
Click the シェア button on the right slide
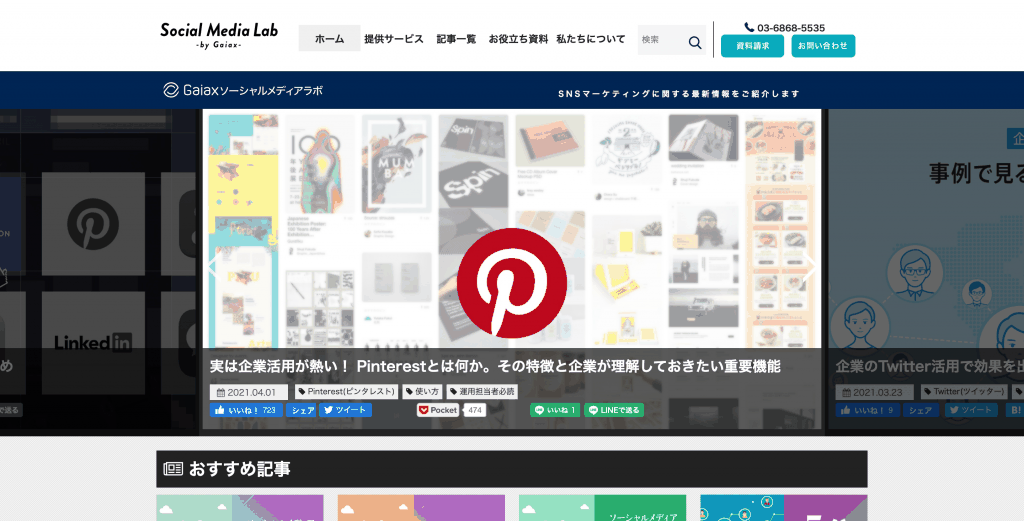[921, 410]
